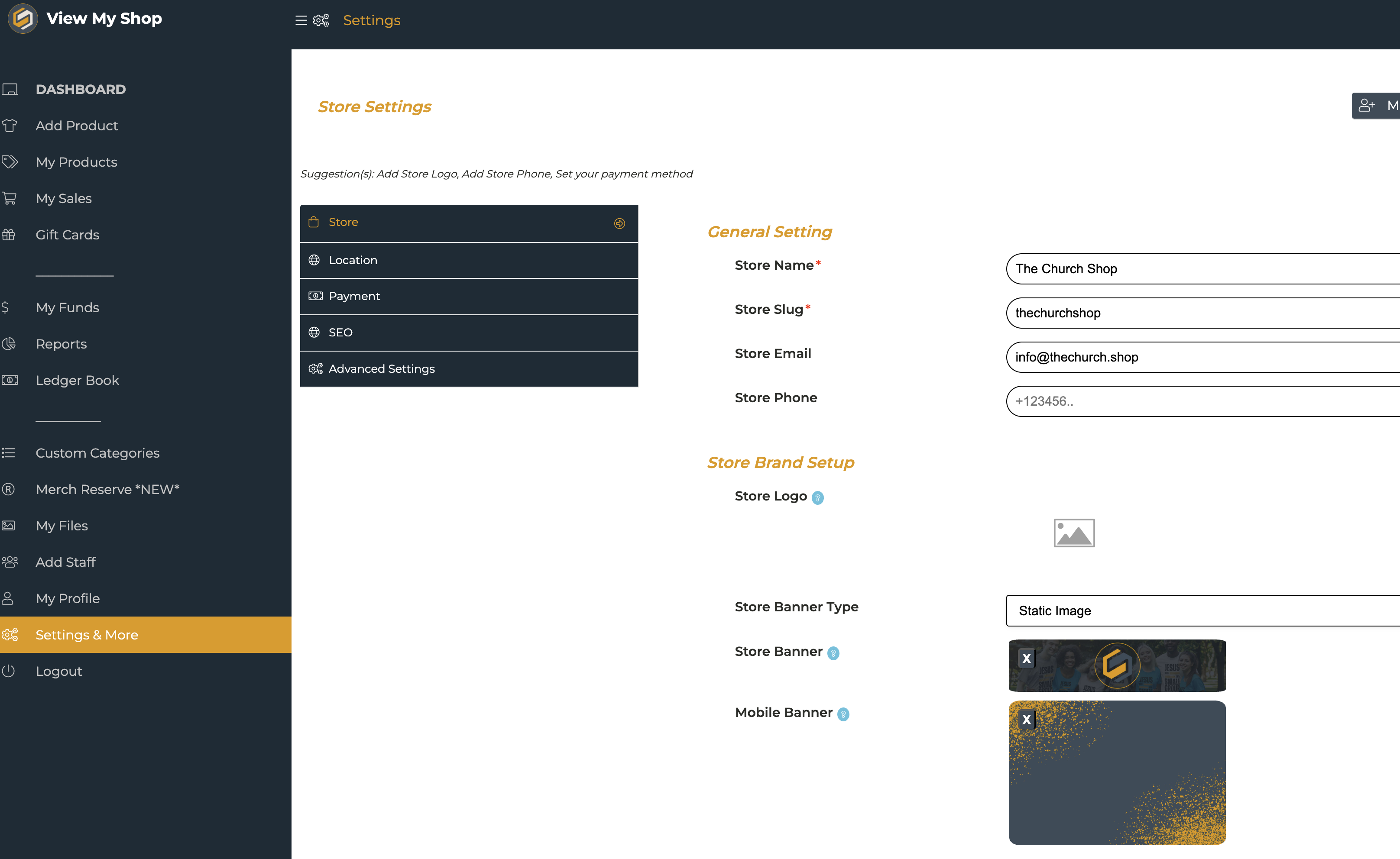The image size is (1400, 859).
Task: Click the Store Email input field
Action: click(1203, 357)
